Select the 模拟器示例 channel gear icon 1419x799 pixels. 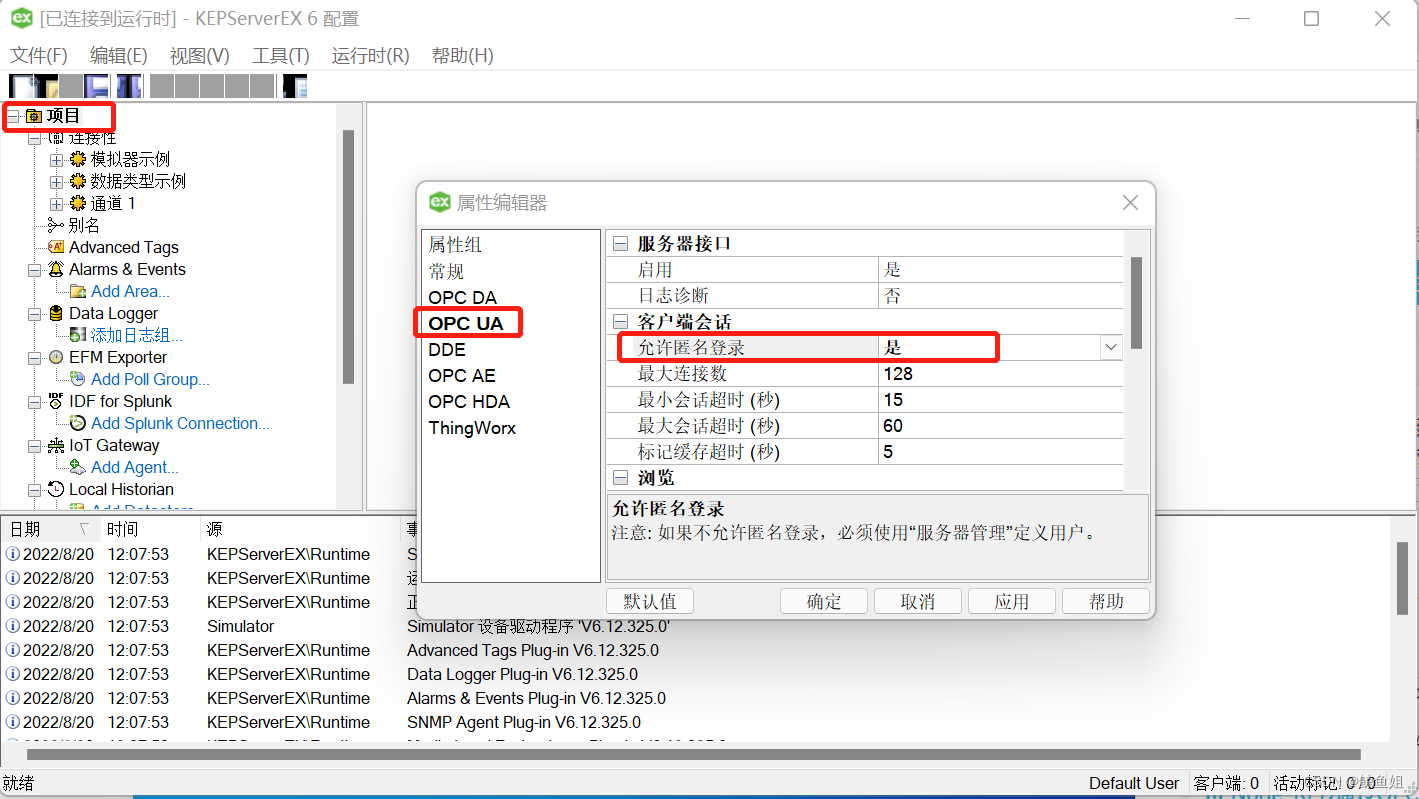coord(78,160)
